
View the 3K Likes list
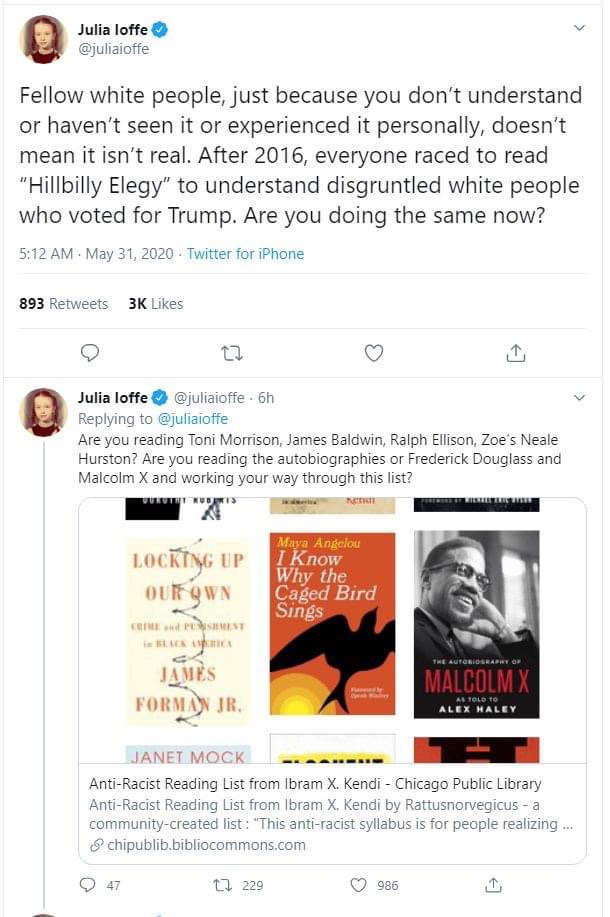click(156, 304)
